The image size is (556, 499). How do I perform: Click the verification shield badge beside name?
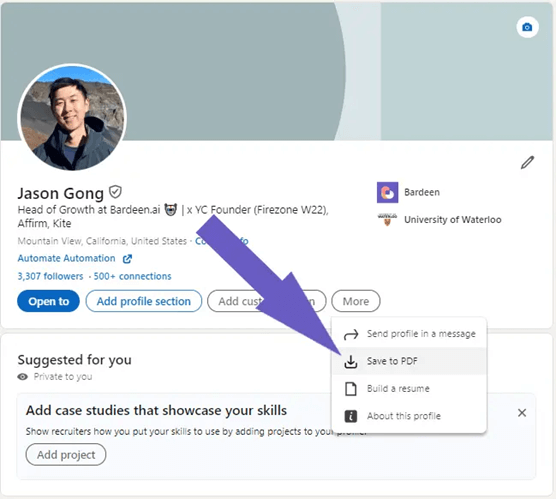[115, 192]
